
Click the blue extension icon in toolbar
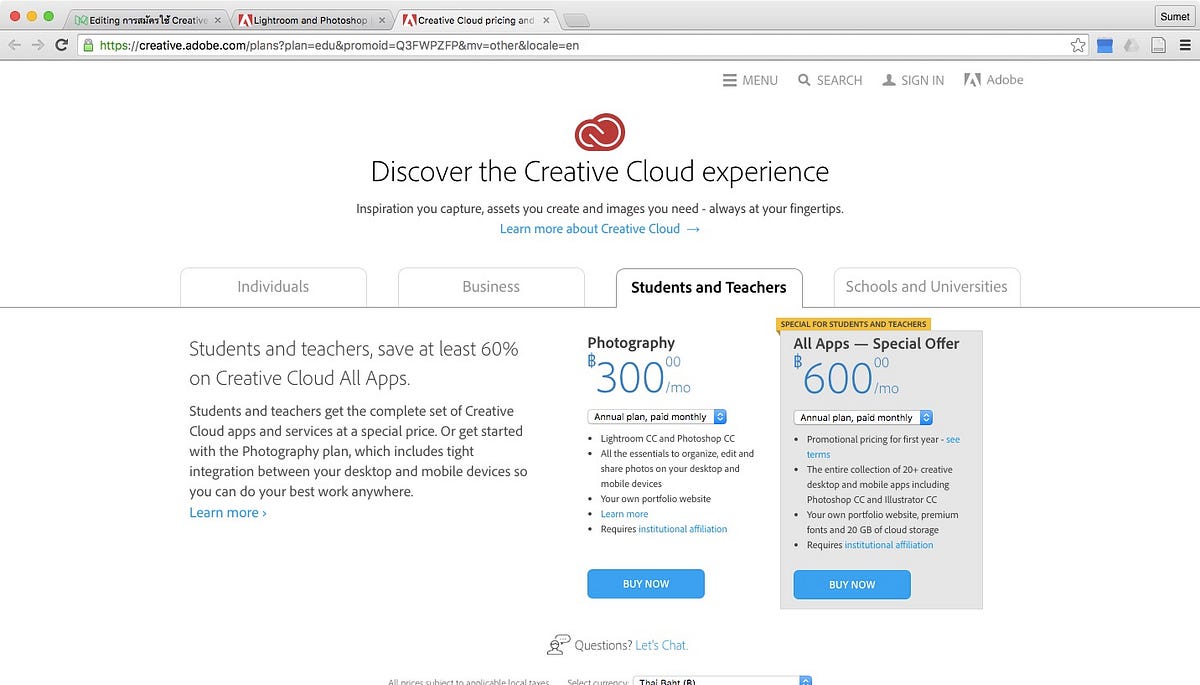pyautogui.click(x=1105, y=45)
